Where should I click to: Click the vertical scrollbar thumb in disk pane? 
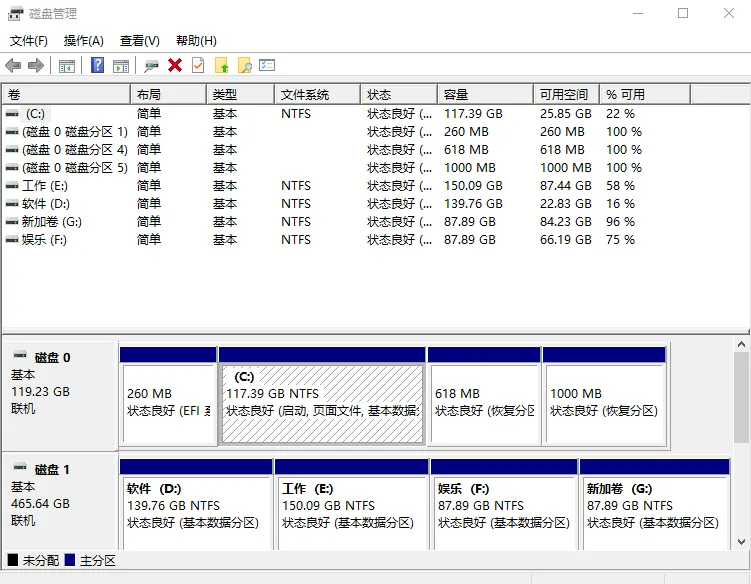[741, 398]
